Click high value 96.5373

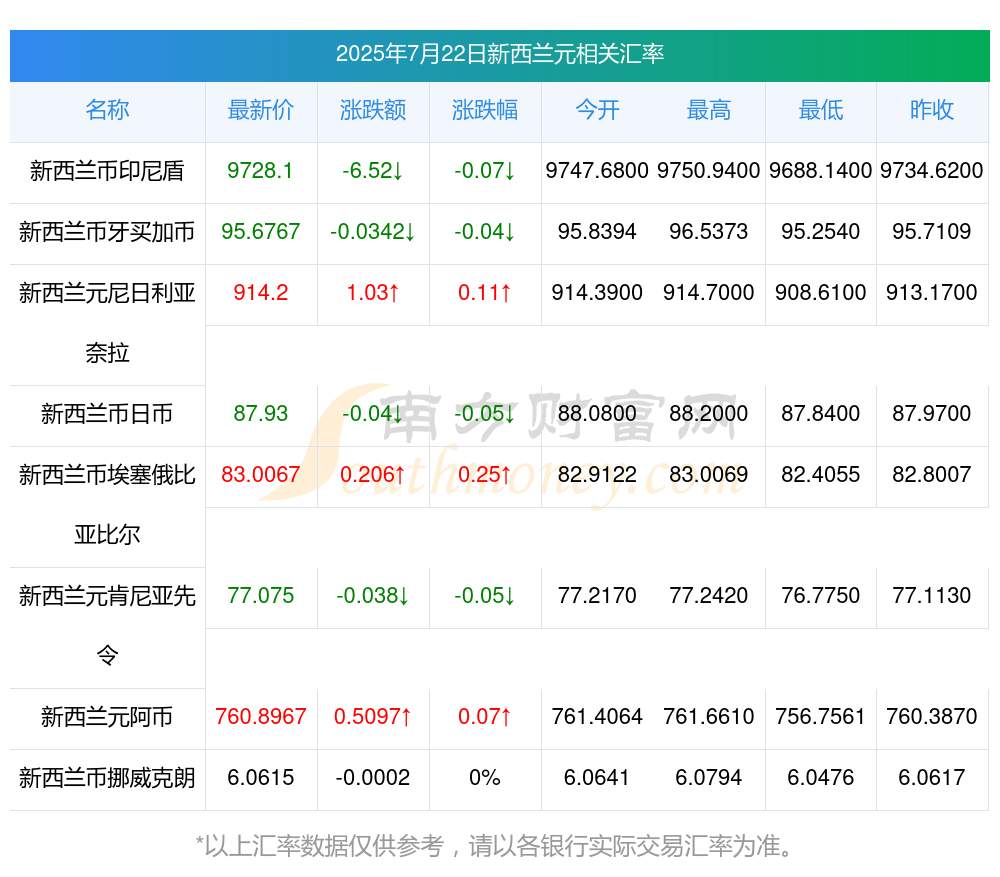click(709, 231)
